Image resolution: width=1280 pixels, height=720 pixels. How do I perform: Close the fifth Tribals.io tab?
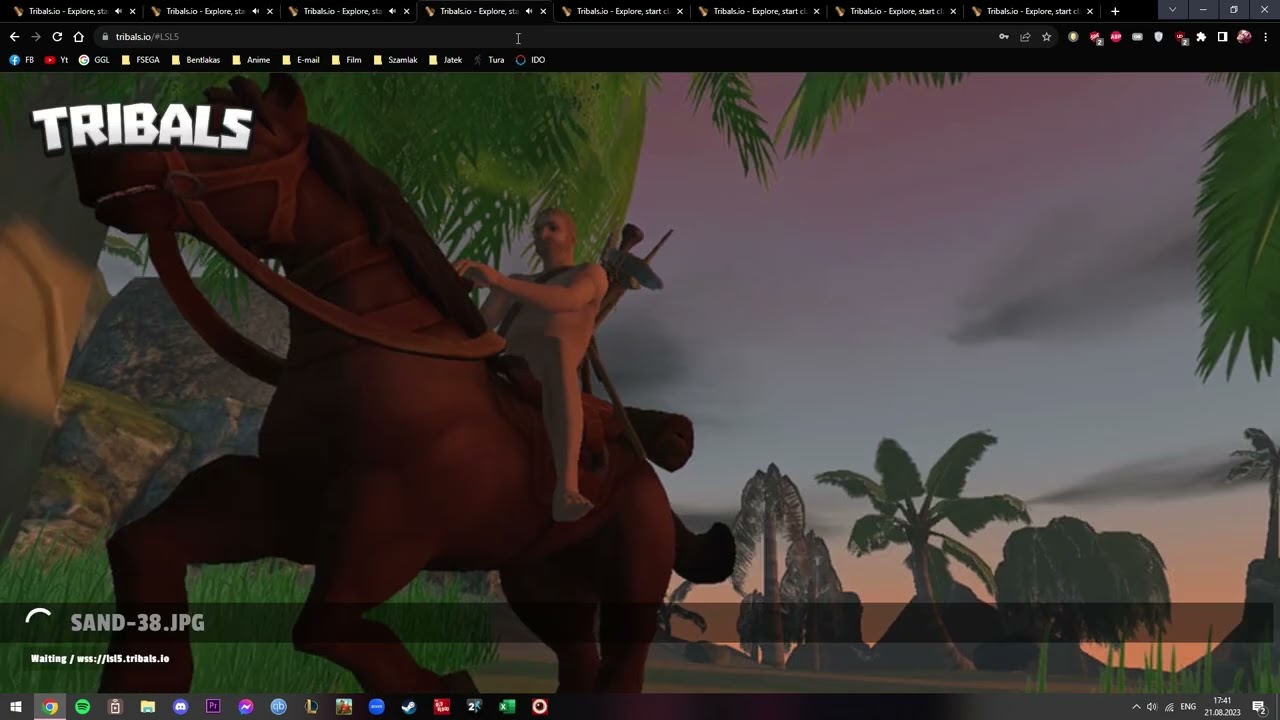click(680, 11)
